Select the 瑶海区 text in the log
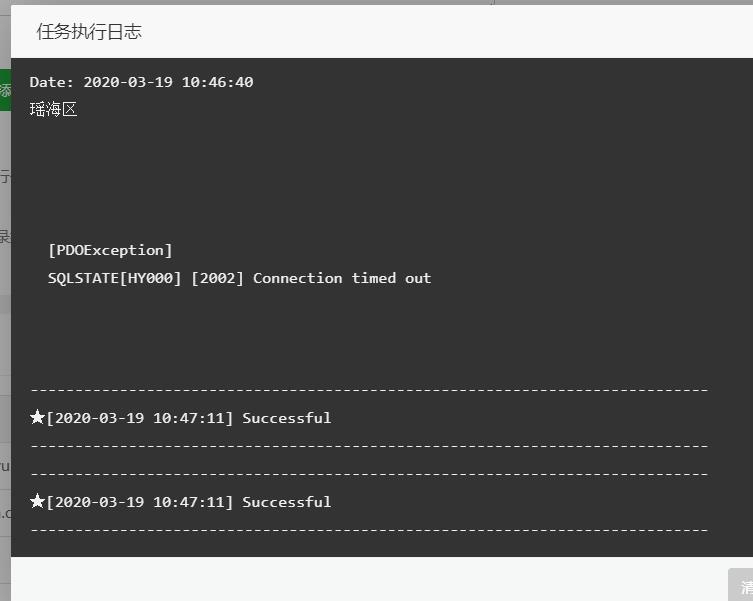The image size is (753, 601). click(54, 110)
